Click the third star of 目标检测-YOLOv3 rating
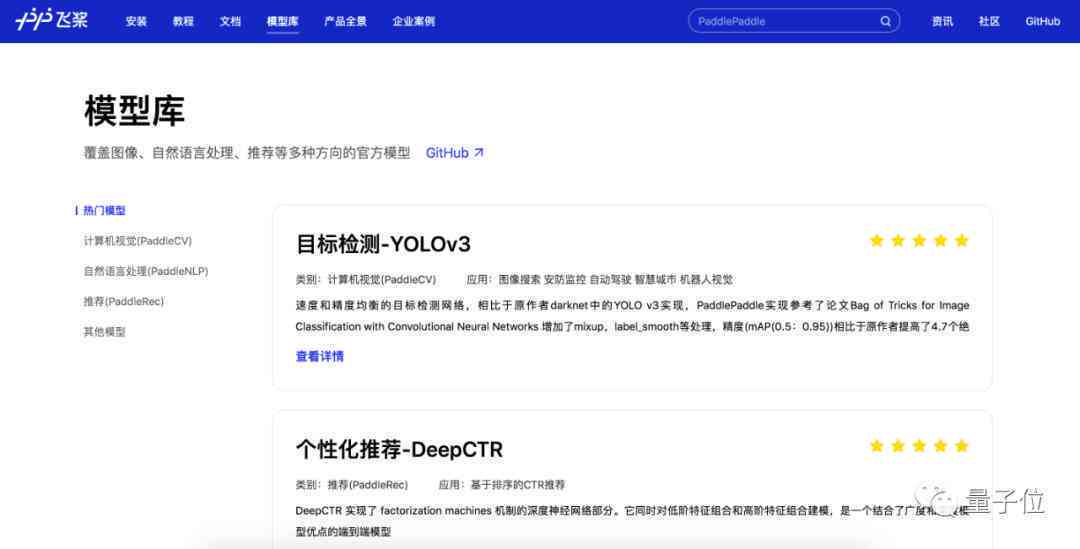Viewport: 1080px width, 549px height. point(920,240)
